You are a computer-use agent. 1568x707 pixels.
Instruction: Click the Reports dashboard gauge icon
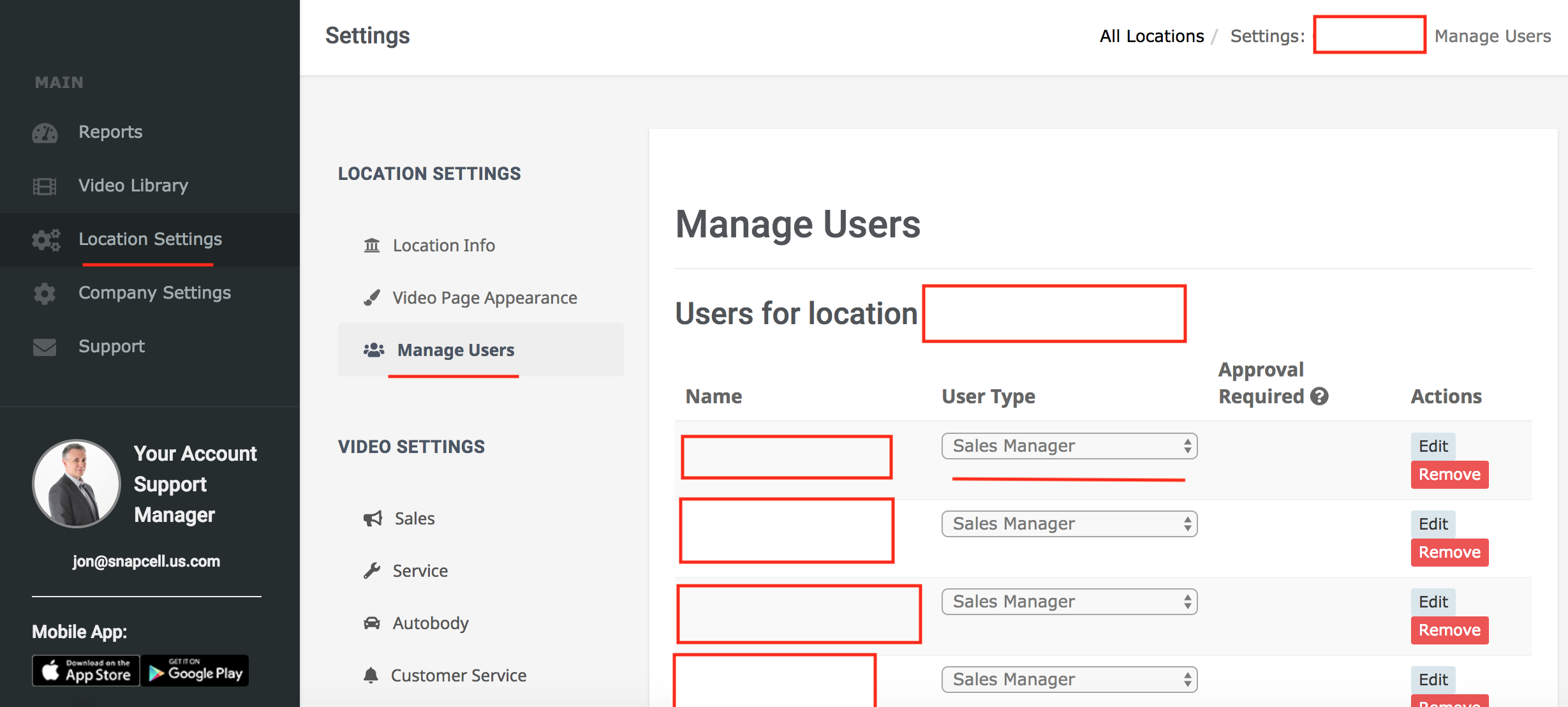(45, 133)
